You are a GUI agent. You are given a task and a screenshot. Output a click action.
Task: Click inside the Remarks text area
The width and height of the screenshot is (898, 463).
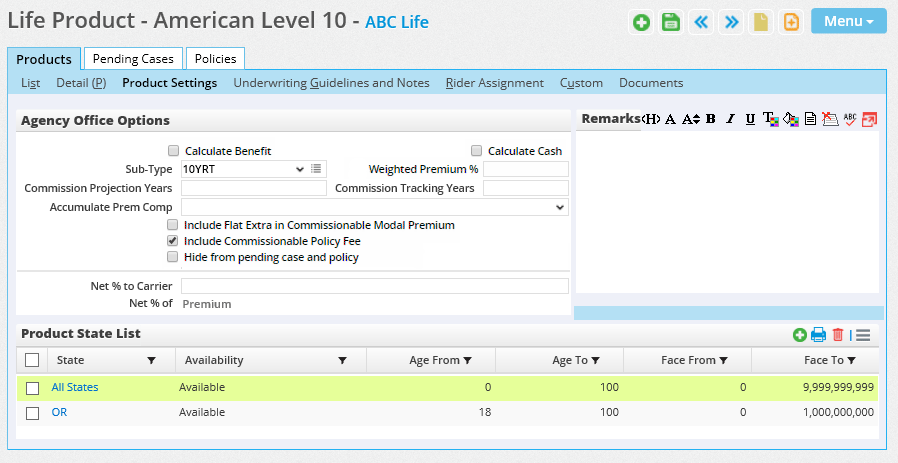(727, 211)
